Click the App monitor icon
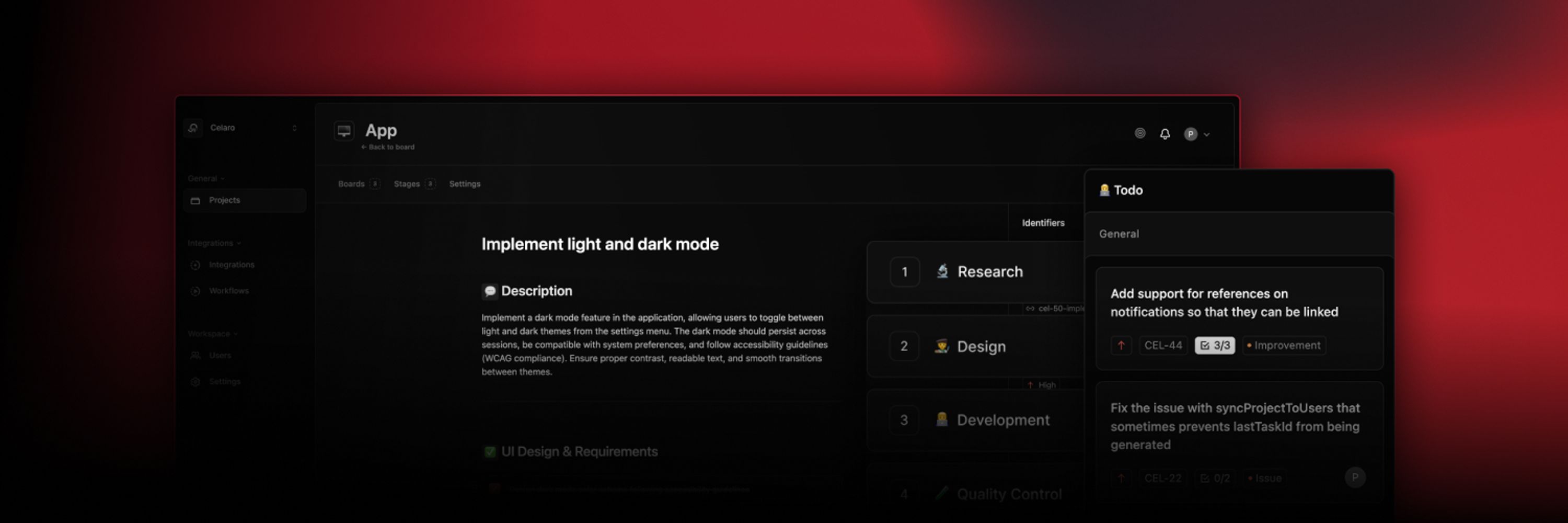 (344, 131)
